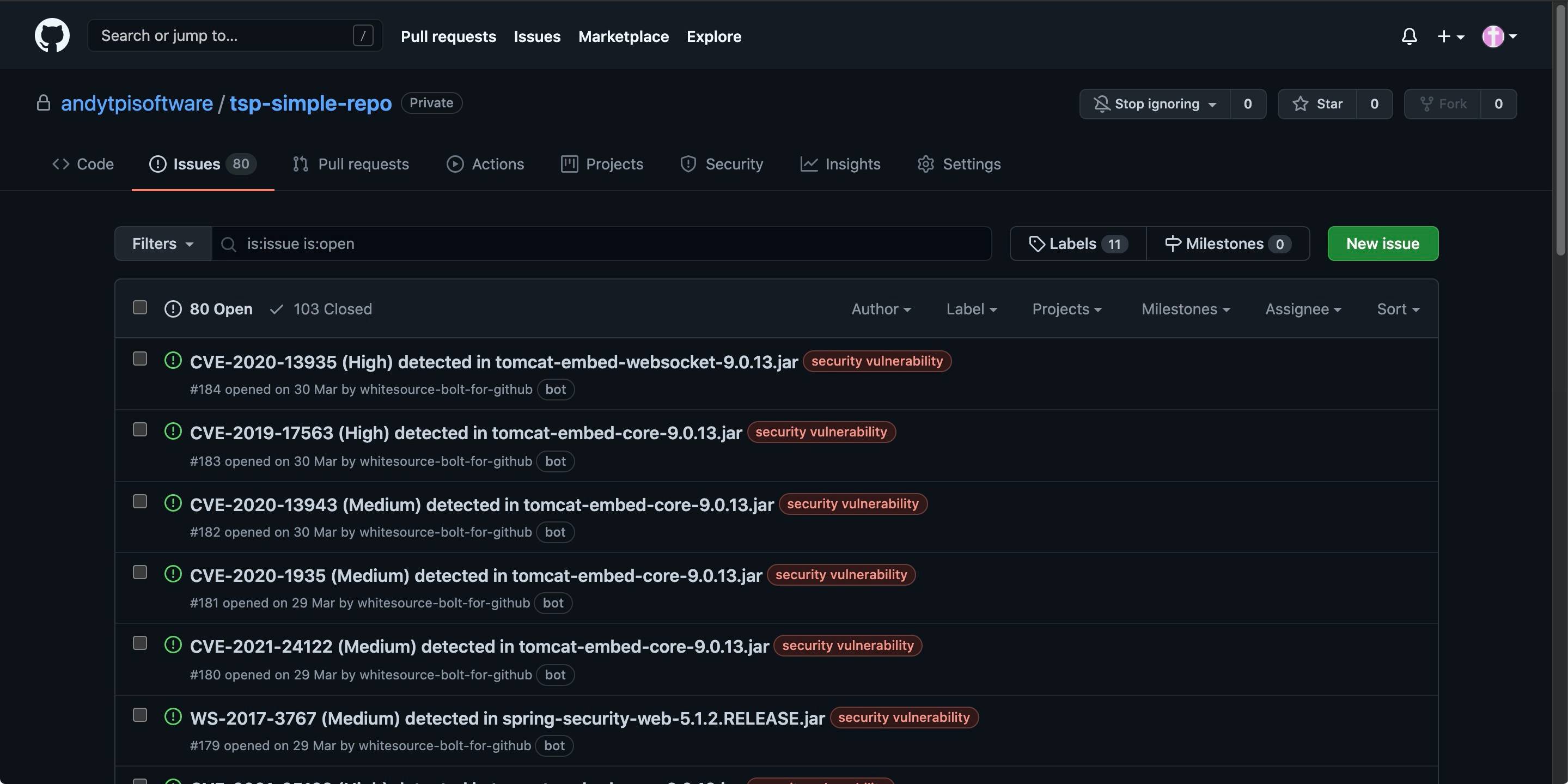Click the lock icon beside repository name

tap(43, 102)
